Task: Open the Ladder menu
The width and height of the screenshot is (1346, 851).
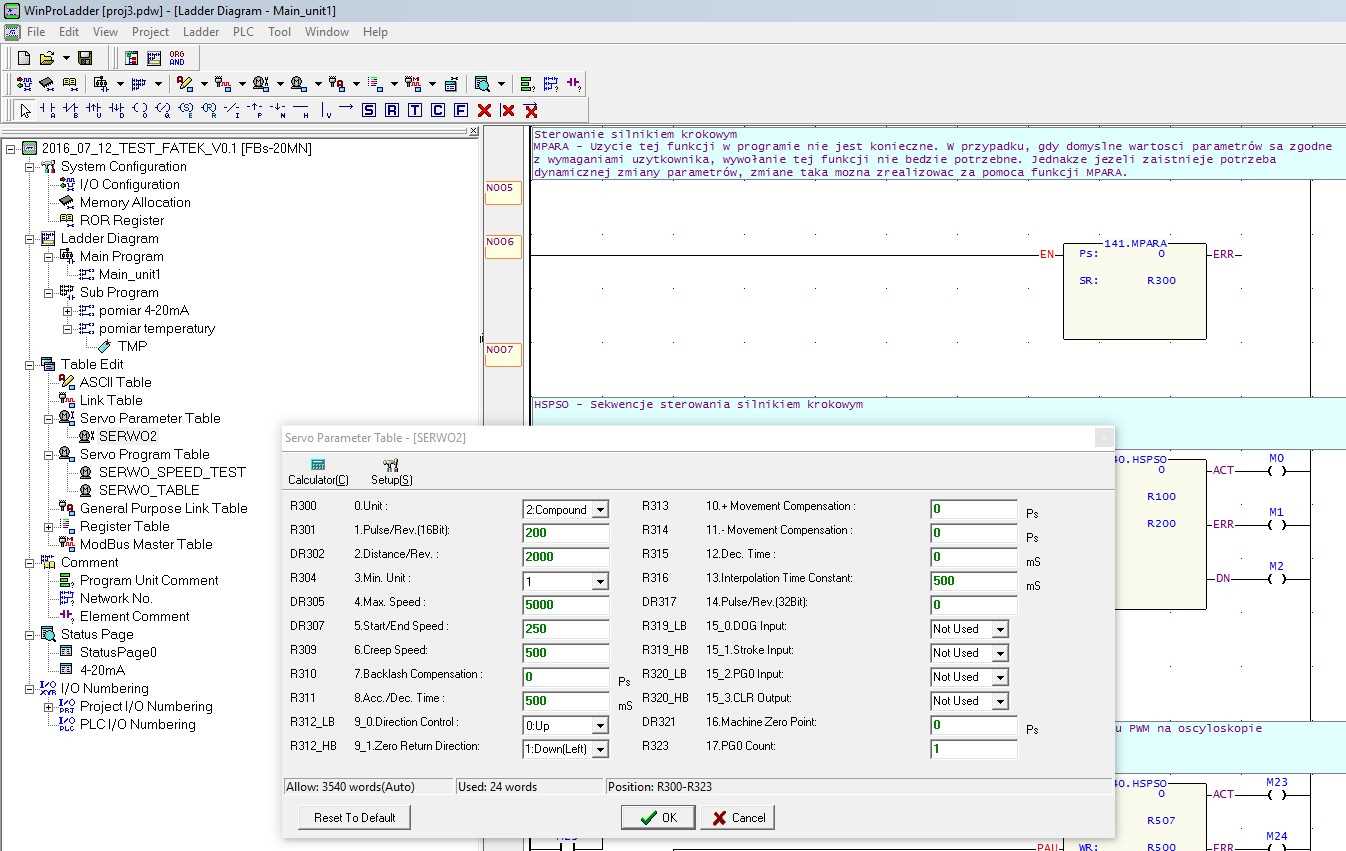Action: pos(201,32)
